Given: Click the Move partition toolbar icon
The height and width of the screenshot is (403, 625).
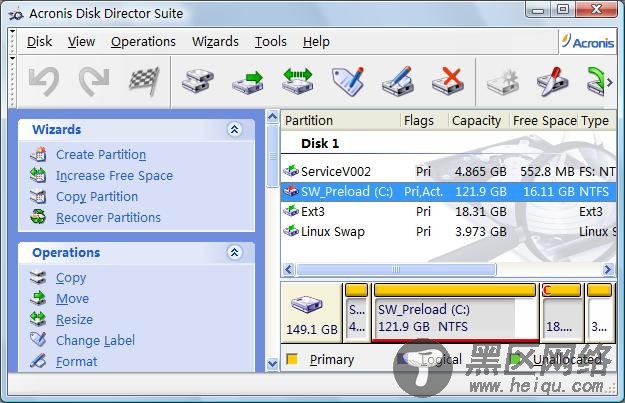Looking at the screenshot, I should (248, 82).
